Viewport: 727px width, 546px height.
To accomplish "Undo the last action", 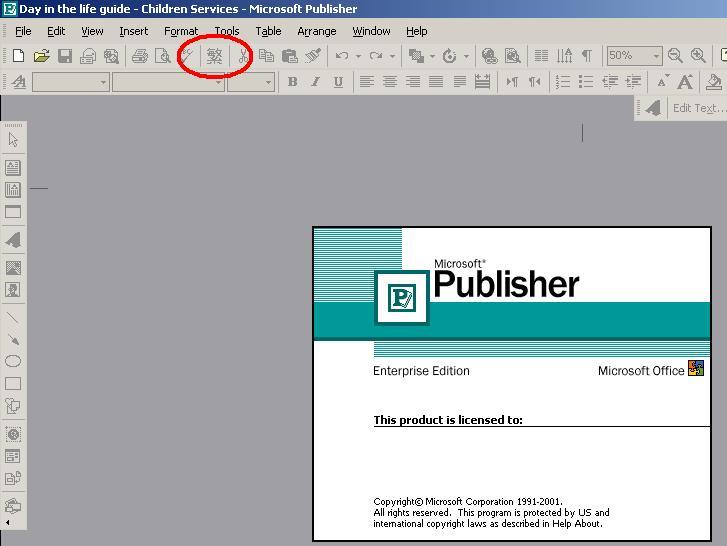I will coord(342,56).
